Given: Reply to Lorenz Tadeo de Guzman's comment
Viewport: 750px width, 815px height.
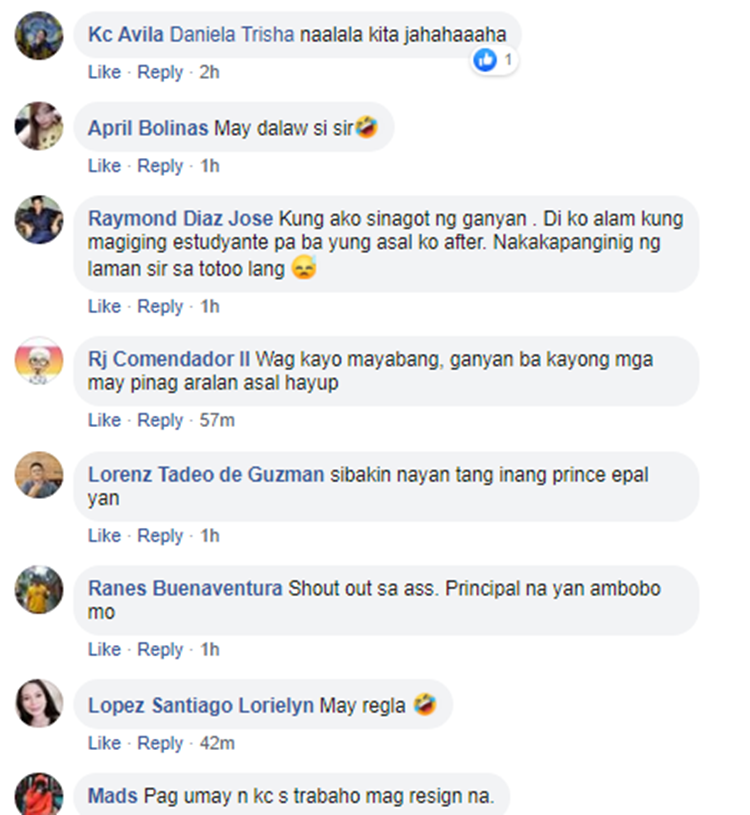Looking at the screenshot, I should point(160,536).
